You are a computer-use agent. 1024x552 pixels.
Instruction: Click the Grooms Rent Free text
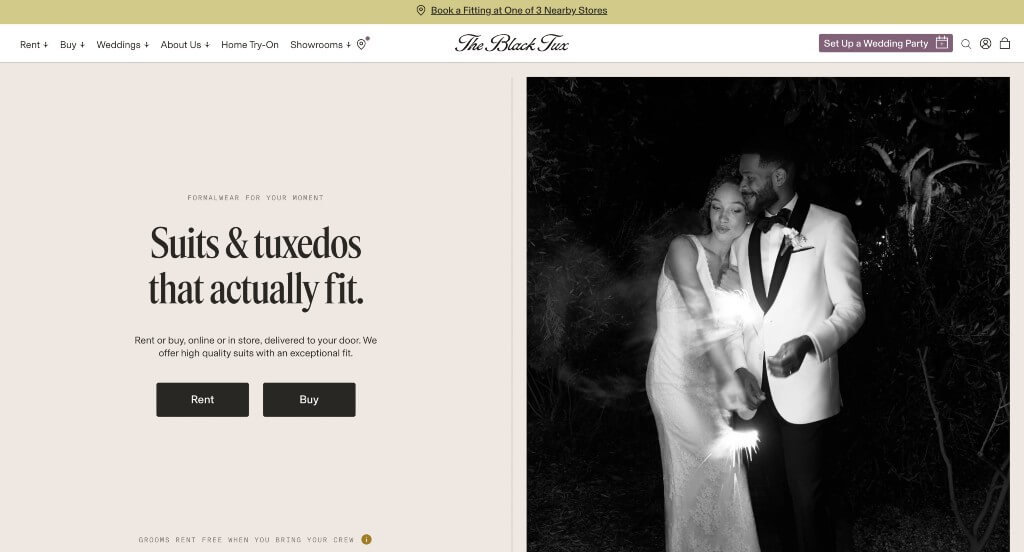pyautogui.click(x=246, y=540)
